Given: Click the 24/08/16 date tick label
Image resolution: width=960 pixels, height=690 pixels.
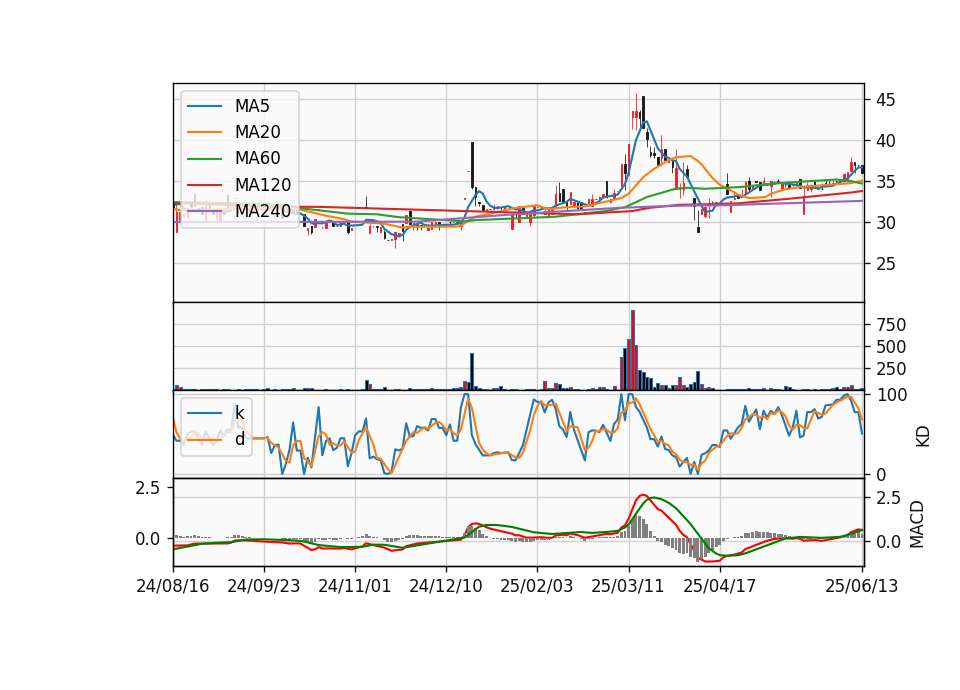Looking at the screenshot, I should 173,586.
